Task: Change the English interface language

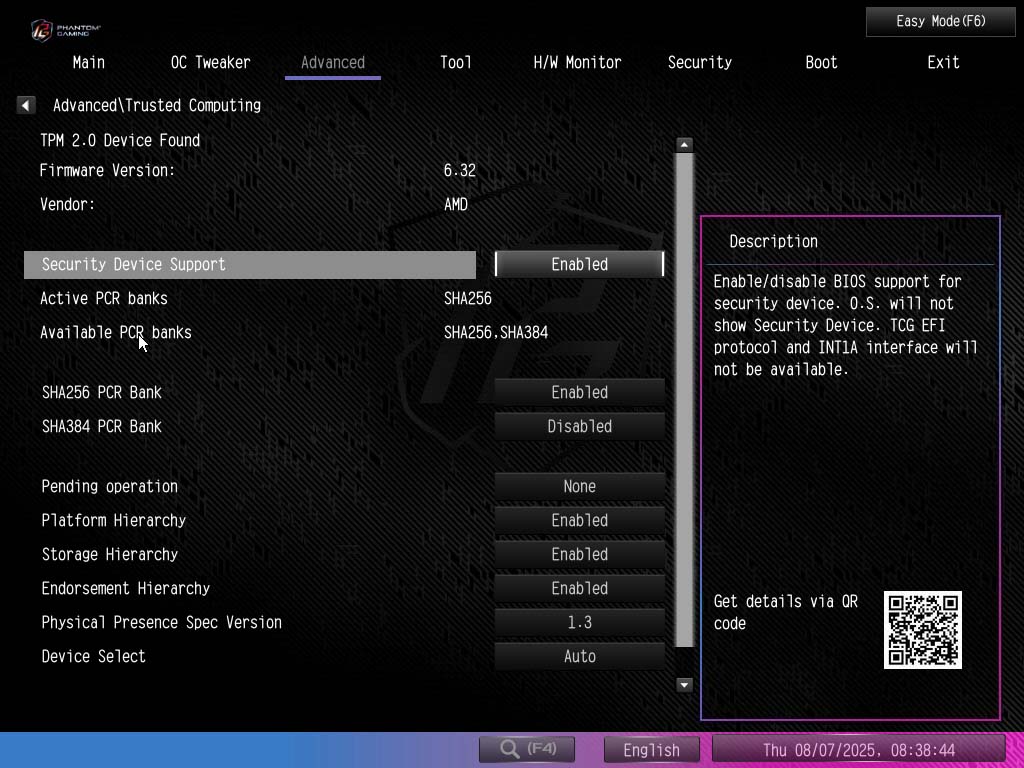Action: click(x=651, y=749)
